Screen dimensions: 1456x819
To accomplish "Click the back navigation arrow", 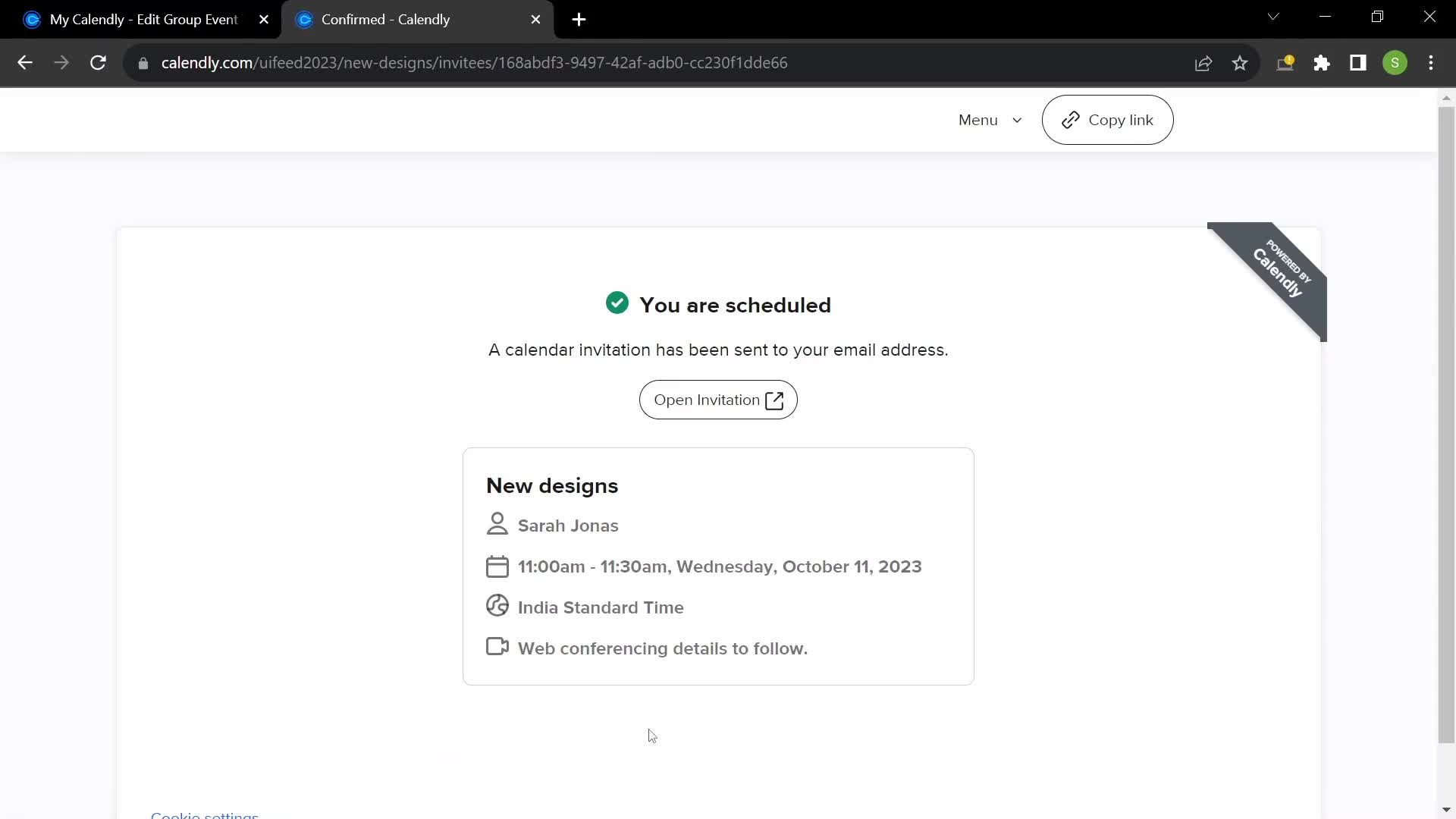I will pos(25,63).
